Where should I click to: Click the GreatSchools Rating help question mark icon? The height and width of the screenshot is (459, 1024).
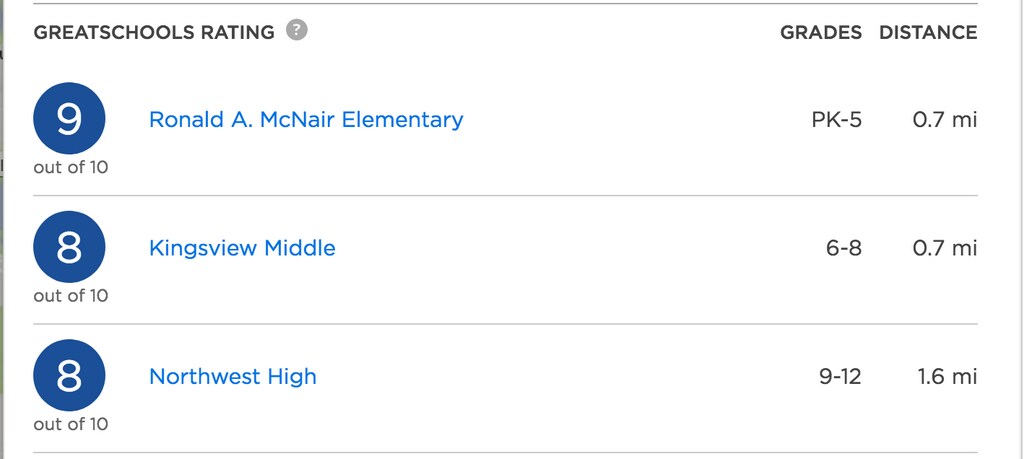(x=296, y=30)
